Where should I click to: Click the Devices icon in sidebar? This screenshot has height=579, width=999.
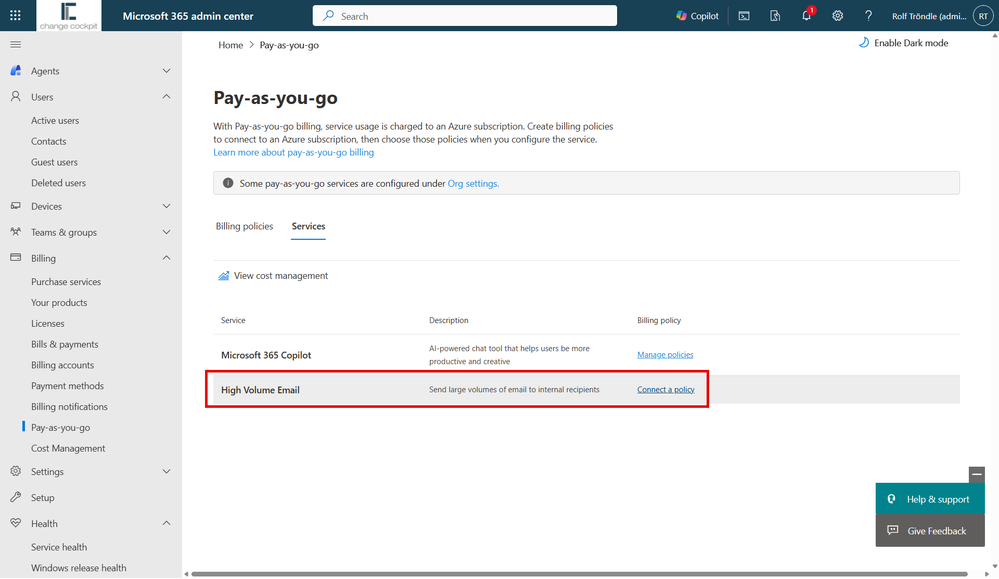coord(15,206)
